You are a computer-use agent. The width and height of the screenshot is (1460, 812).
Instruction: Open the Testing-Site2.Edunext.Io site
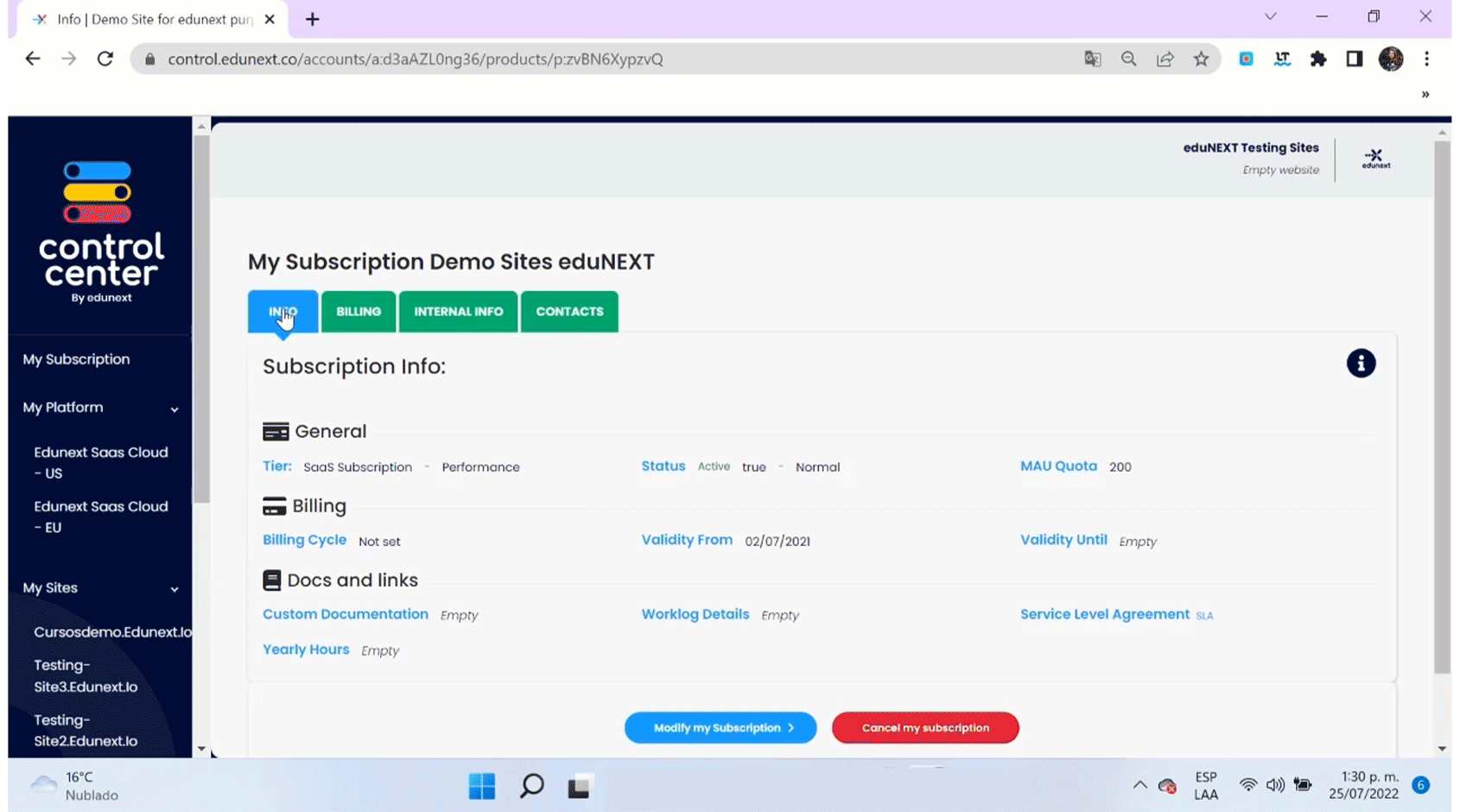pos(86,731)
